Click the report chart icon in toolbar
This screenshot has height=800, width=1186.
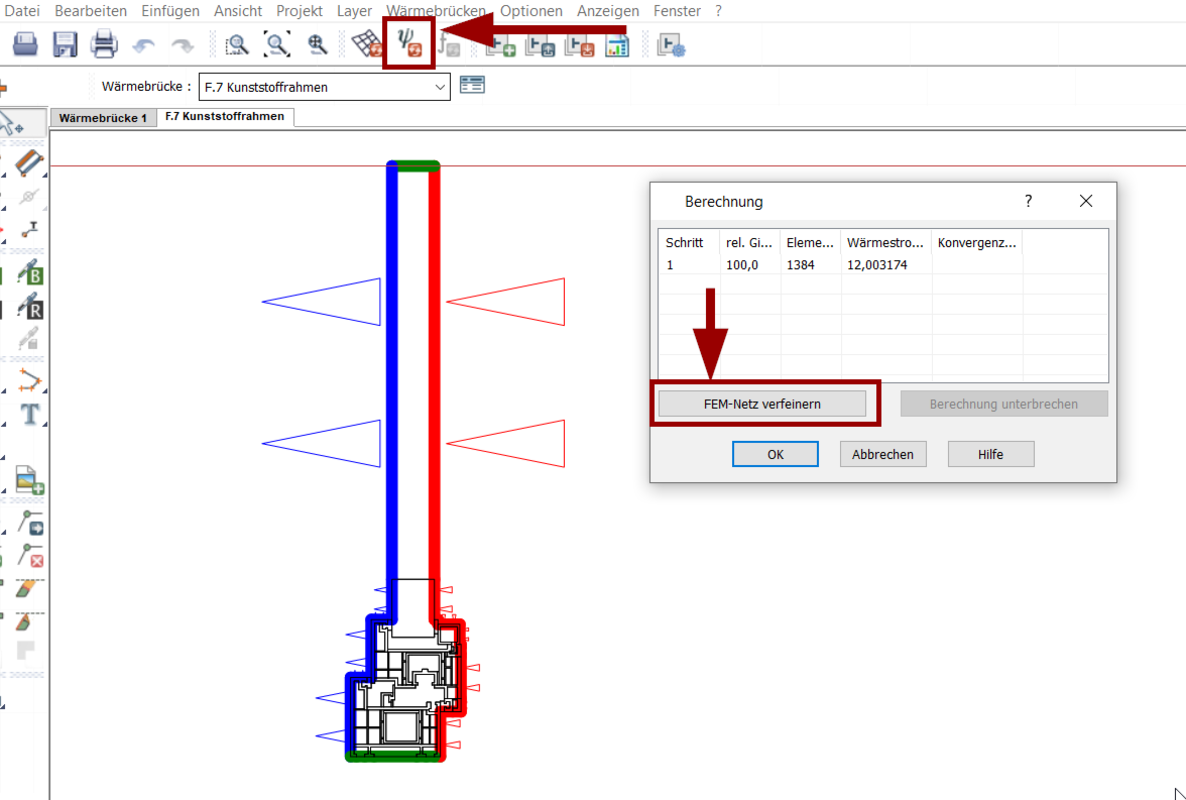[x=617, y=45]
